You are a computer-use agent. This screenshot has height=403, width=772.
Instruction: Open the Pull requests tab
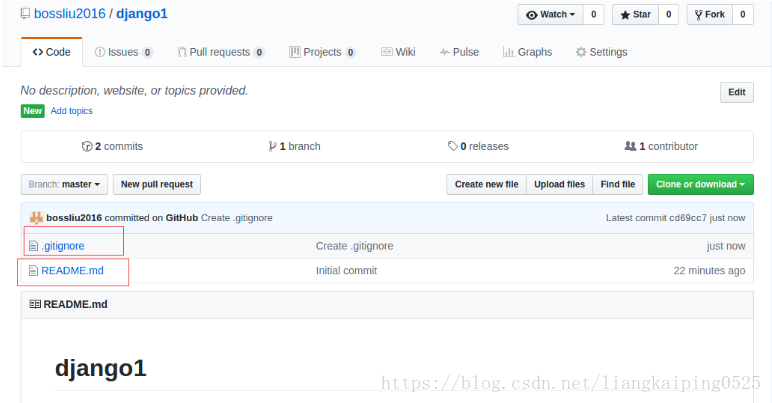(x=221, y=52)
